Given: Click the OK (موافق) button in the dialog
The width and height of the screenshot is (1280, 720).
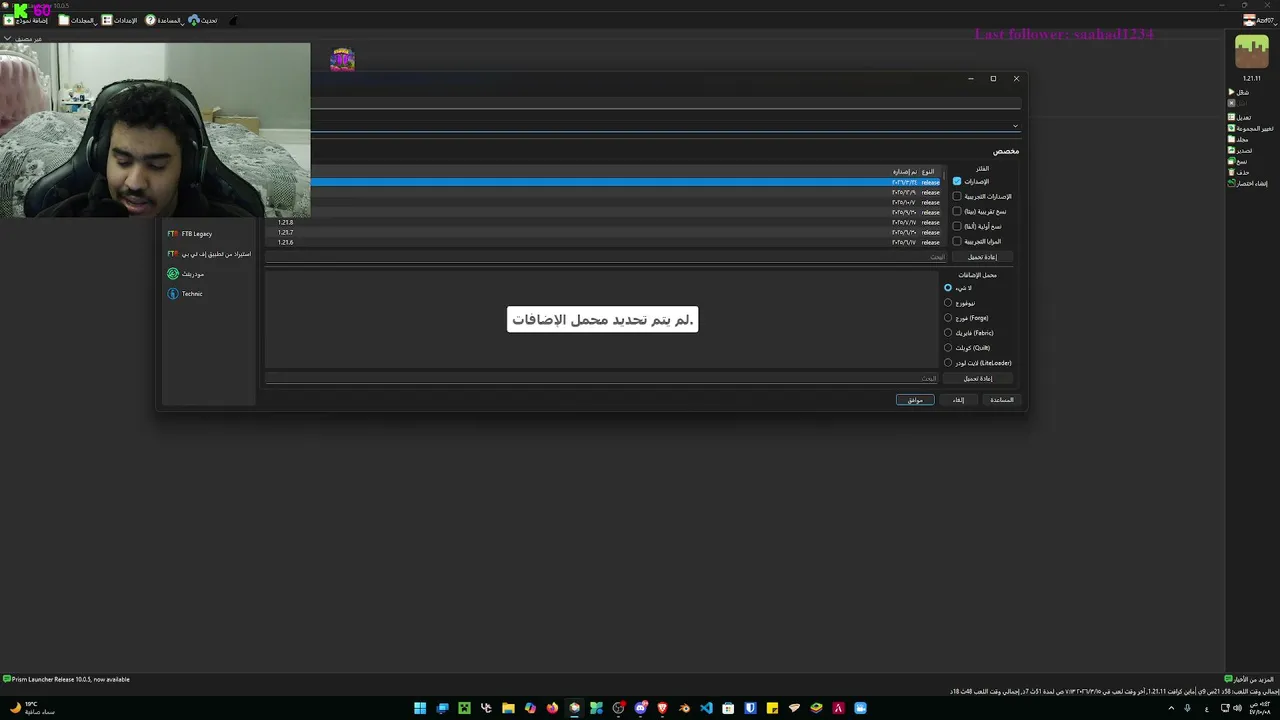Looking at the screenshot, I should pos(915,400).
